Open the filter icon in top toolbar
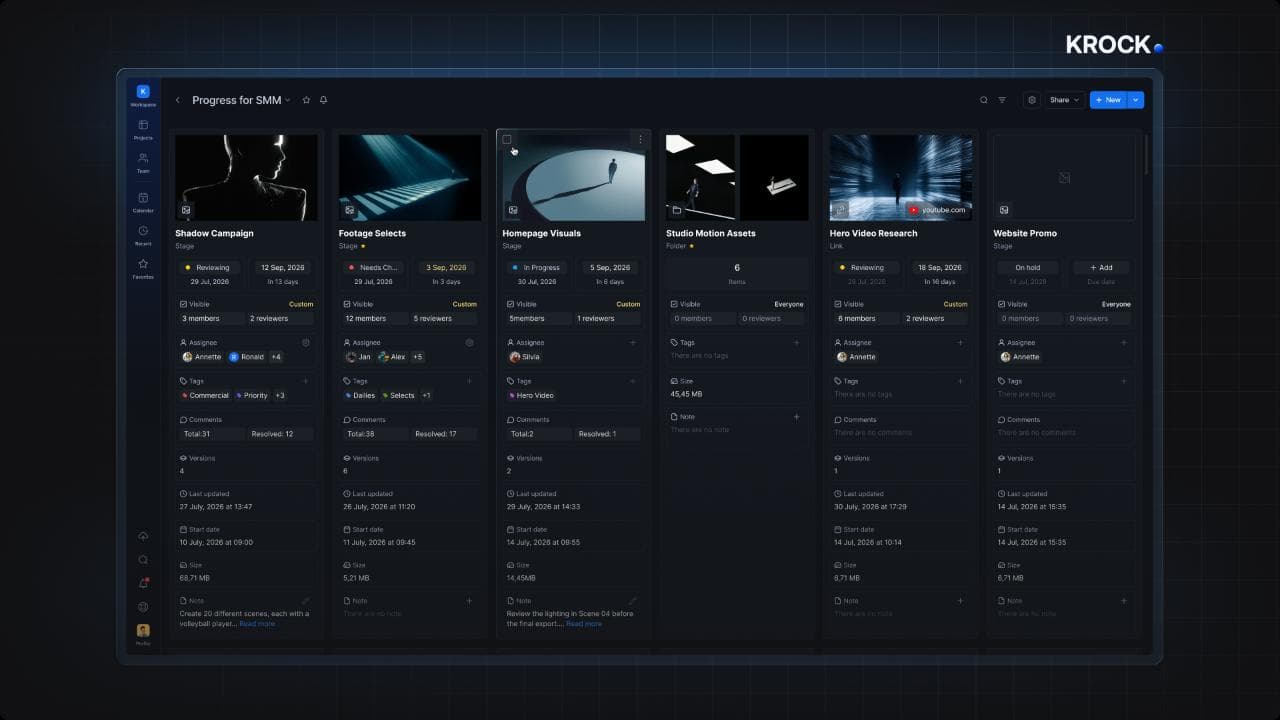This screenshot has width=1280, height=720. pyautogui.click(x=1002, y=100)
